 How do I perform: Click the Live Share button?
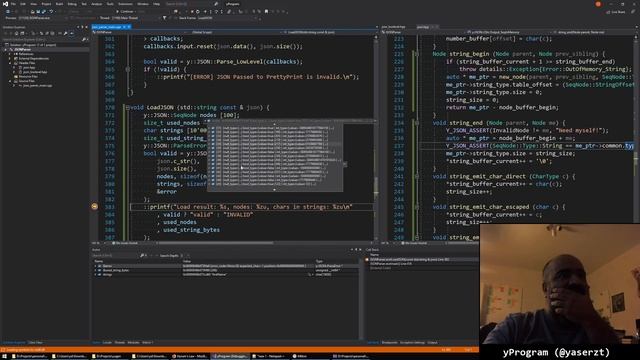pyautogui.click(x=616, y=12)
